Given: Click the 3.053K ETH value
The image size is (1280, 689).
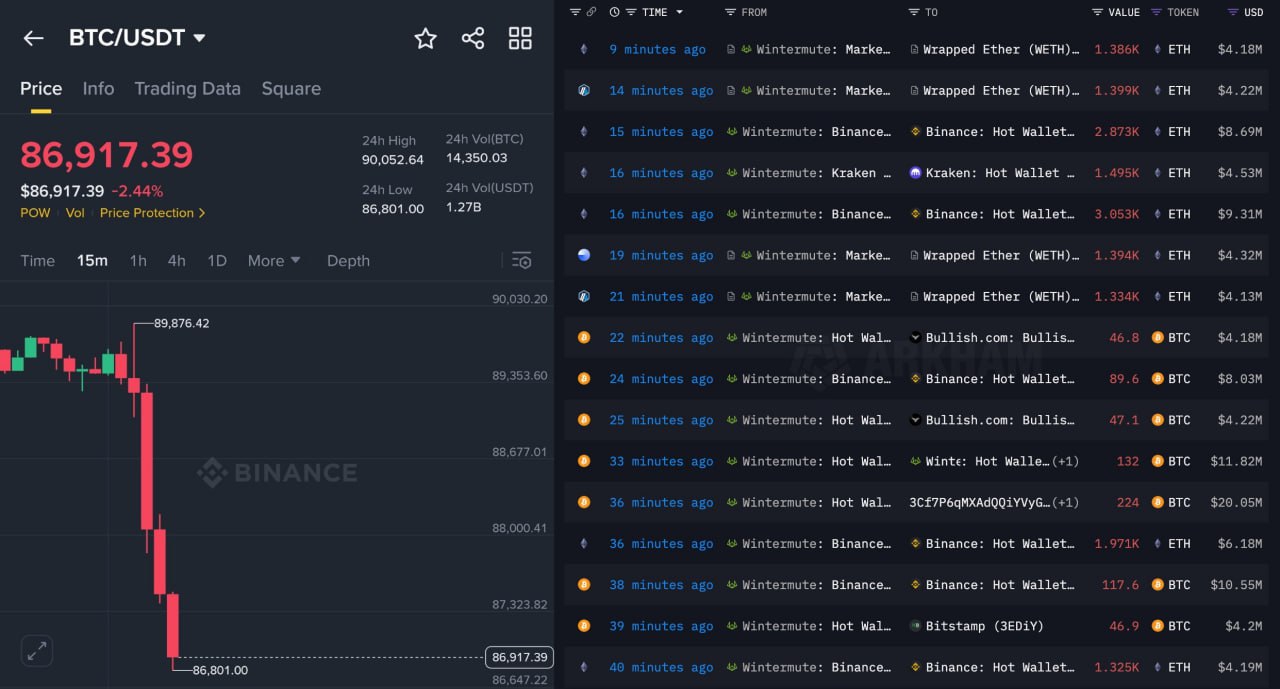Looking at the screenshot, I should (1116, 214).
